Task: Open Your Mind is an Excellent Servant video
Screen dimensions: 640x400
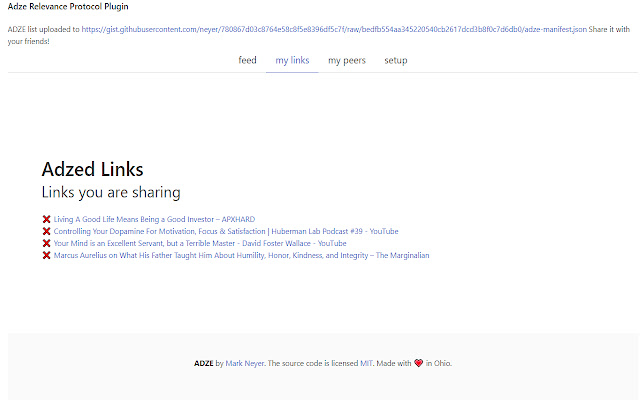Action: pos(200,243)
